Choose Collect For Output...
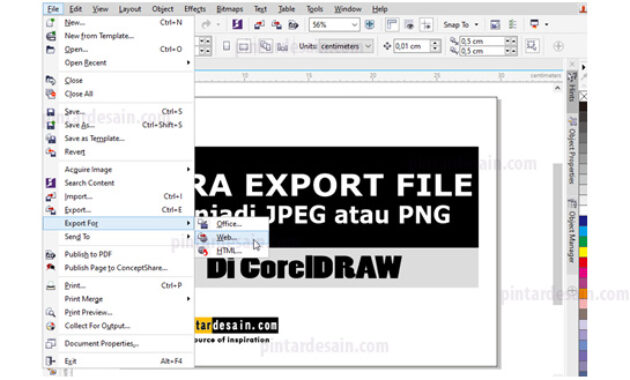The width and height of the screenshot is (630, 380). pyautogui.click(x=119, y=326)
